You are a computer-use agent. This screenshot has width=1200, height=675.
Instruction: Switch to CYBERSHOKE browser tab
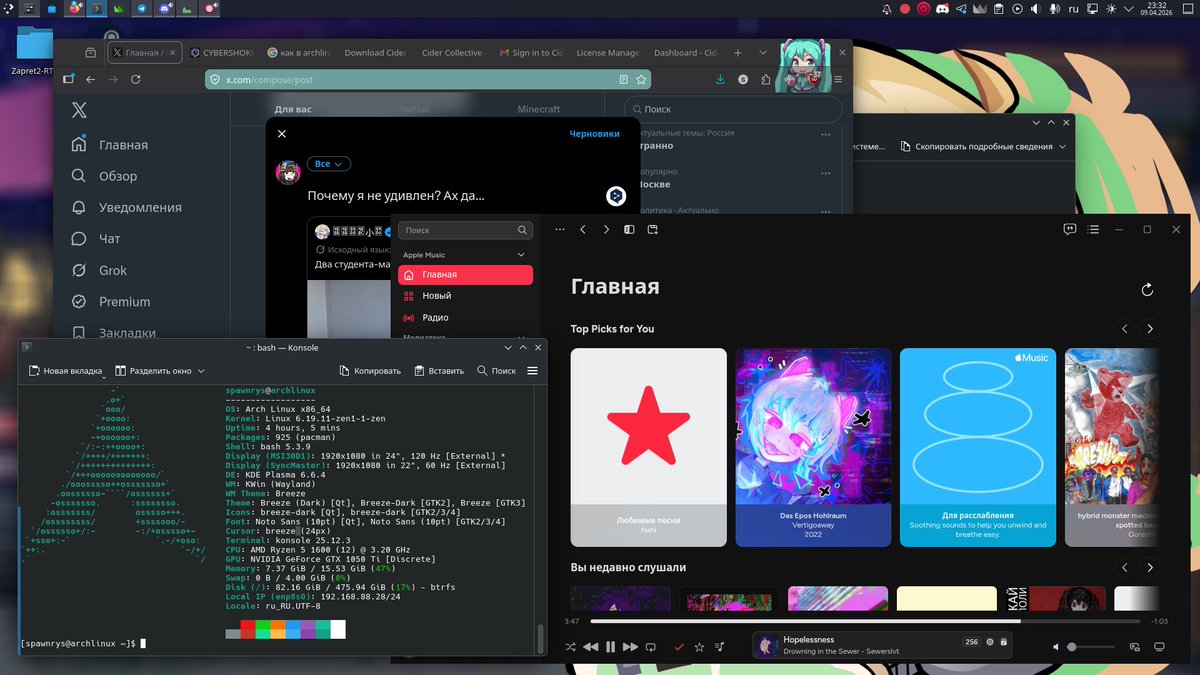[x=220, y=53]
